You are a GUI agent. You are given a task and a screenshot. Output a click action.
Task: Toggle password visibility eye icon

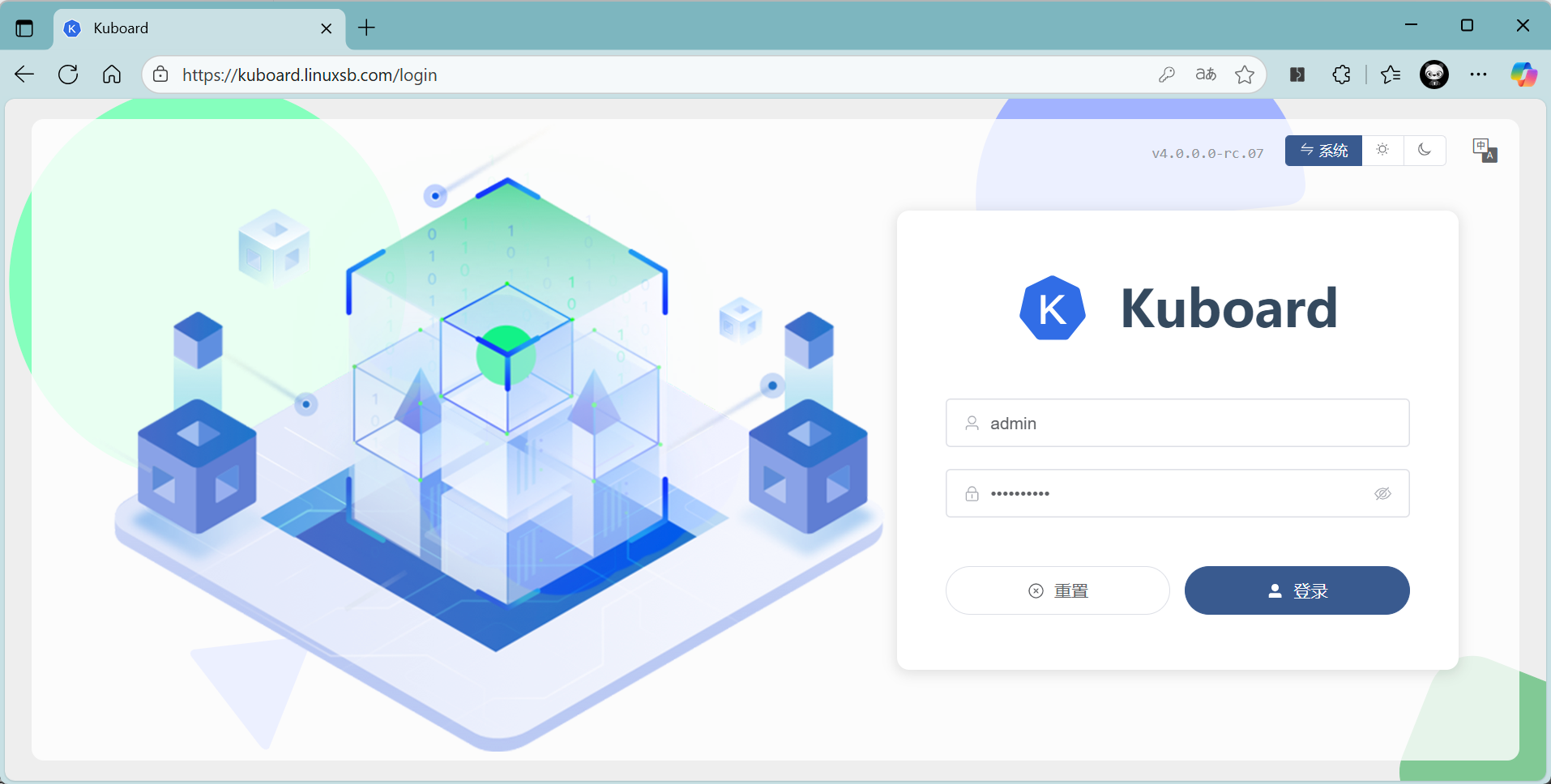[x=1382, y=494]
